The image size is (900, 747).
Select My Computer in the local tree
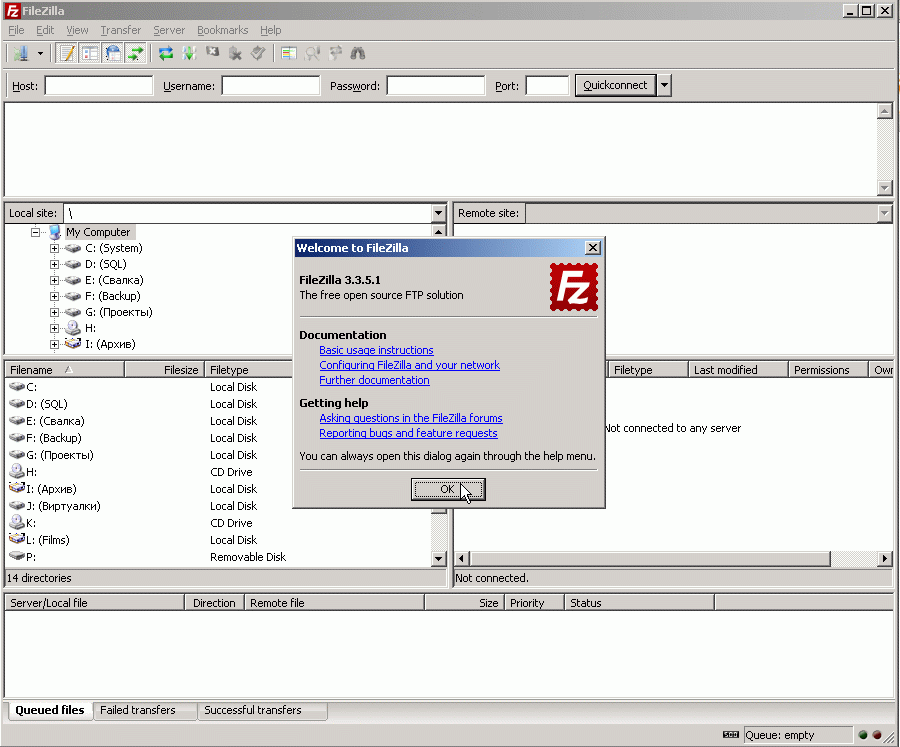[x=98, y=232]
